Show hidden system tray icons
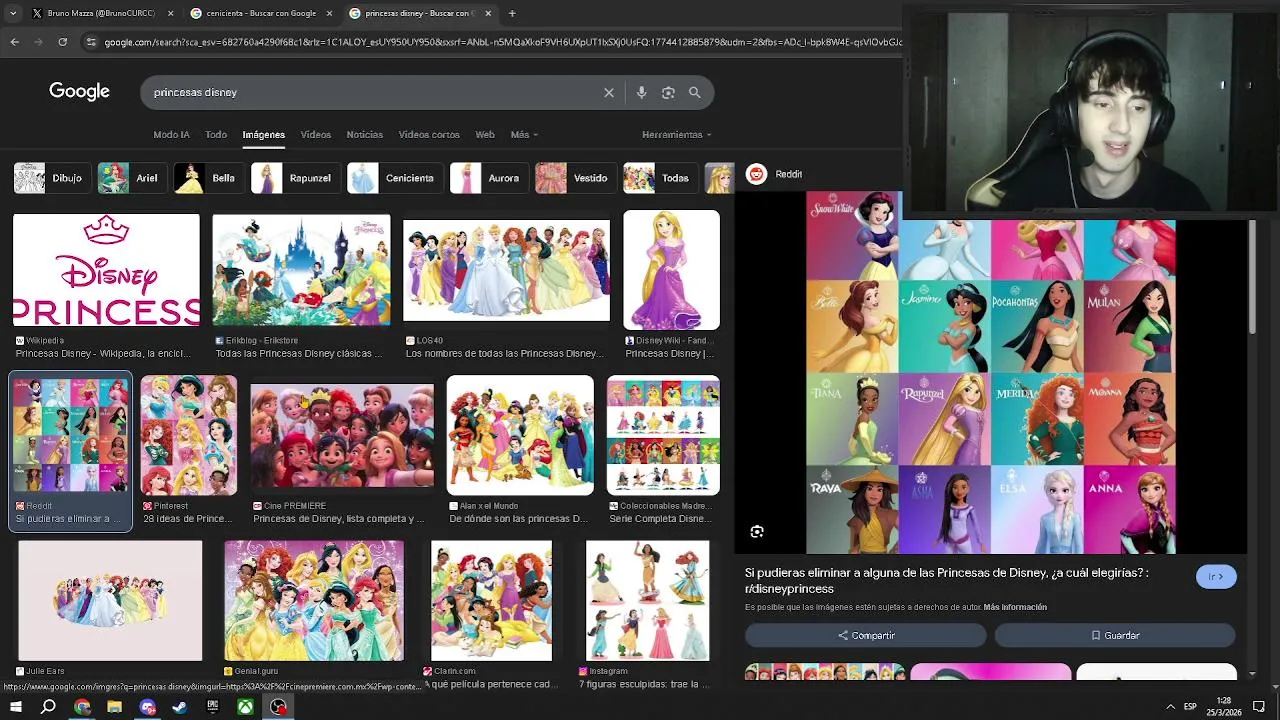 coord(1170,706)
